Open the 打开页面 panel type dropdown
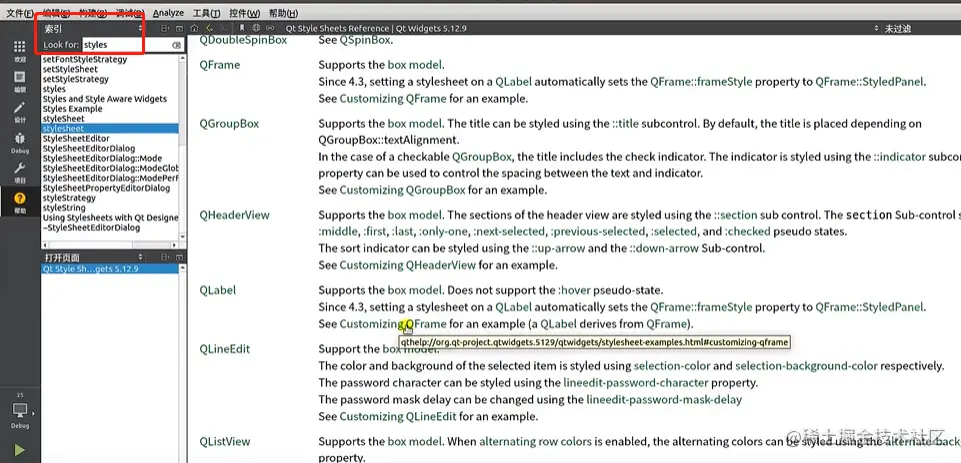 coord(92,257)
